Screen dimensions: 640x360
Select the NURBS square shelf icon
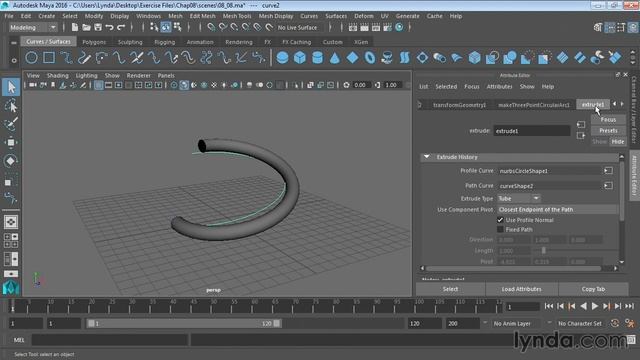(49, 58)
